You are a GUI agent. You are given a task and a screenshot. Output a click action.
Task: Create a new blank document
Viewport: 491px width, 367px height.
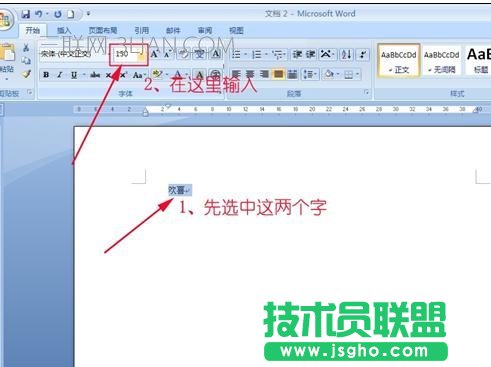point(71,14)
